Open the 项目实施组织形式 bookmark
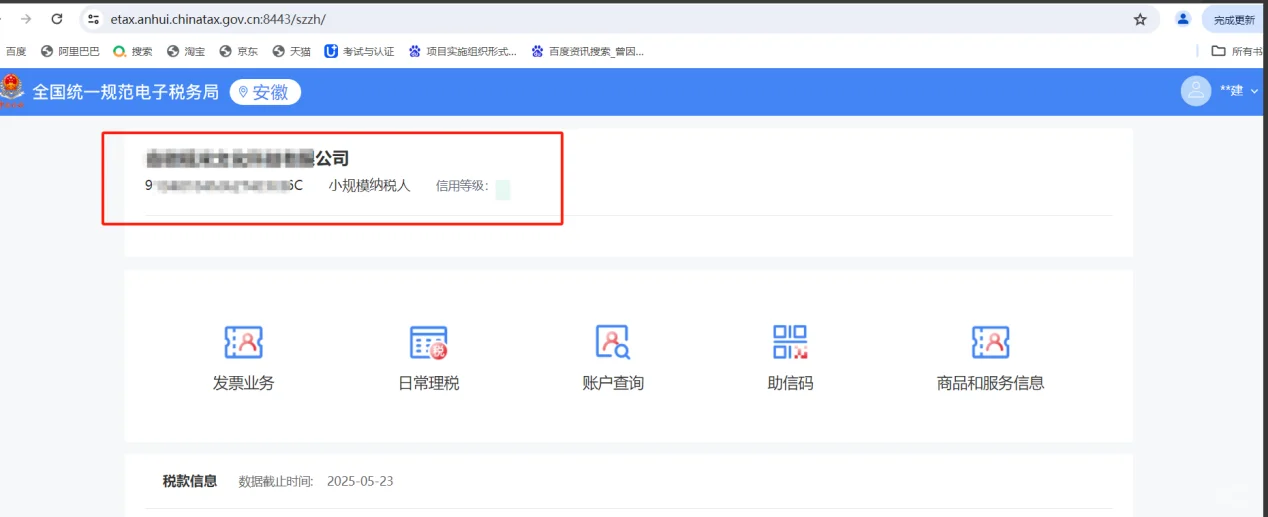 [x=463, y=51]
